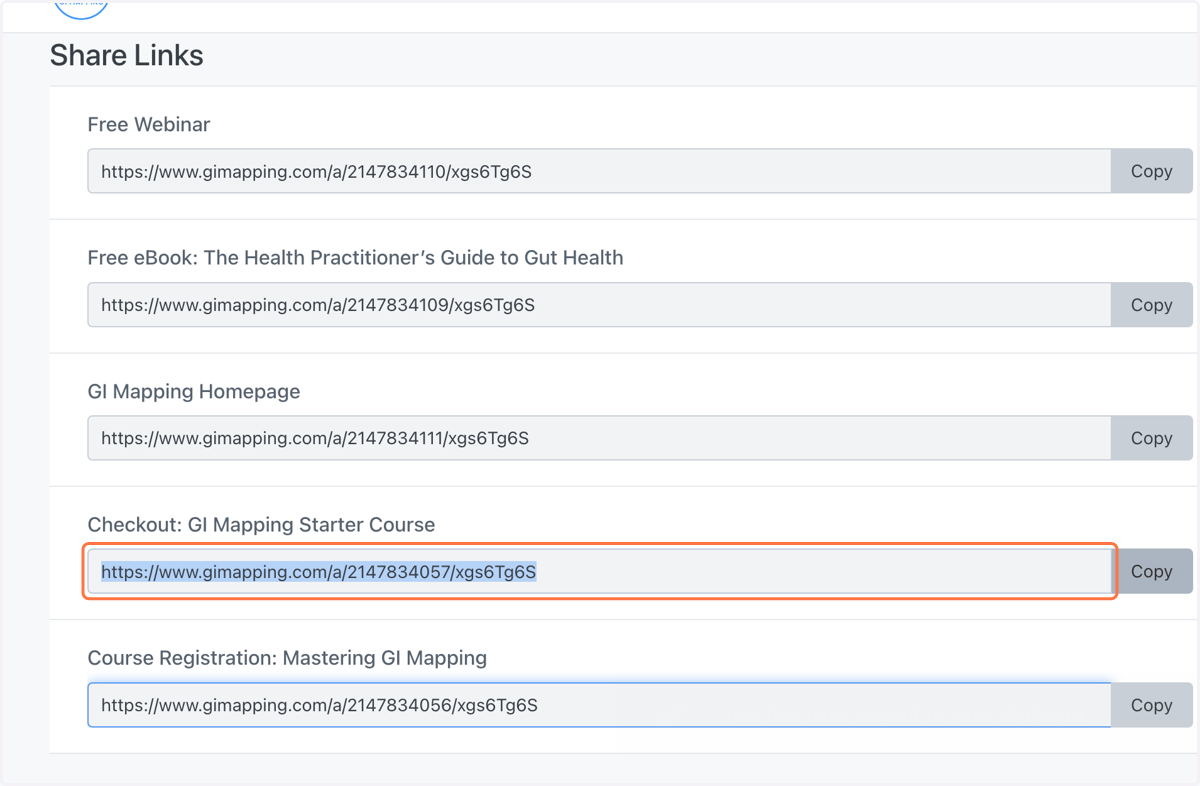Select the Free eBook URL field
The height and width of the screenshot is (786, 1200).
tap(599, 305)
